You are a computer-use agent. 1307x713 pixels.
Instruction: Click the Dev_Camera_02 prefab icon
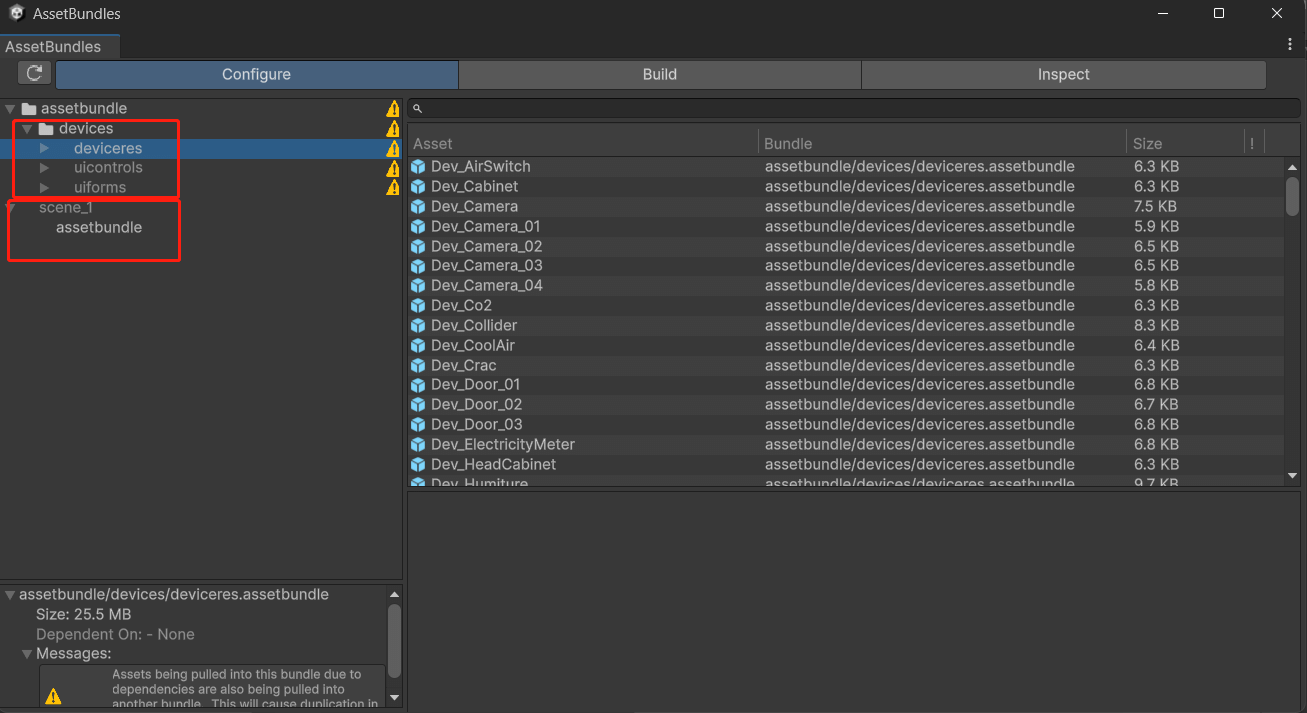[x=418, y=246]
